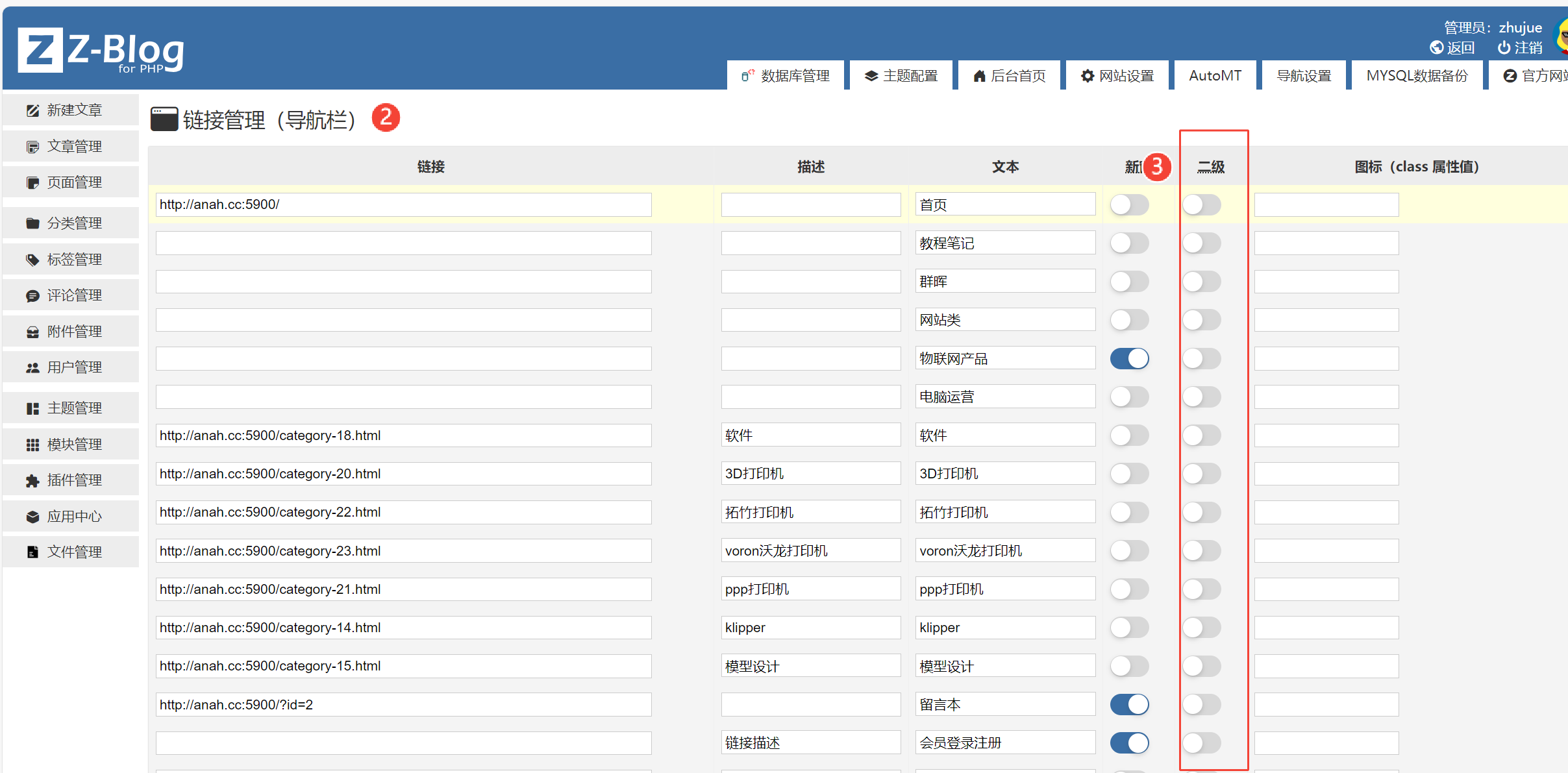
Task: Enable 二级 toggle for 教程笔记 row
Action: click(1201, 243)
